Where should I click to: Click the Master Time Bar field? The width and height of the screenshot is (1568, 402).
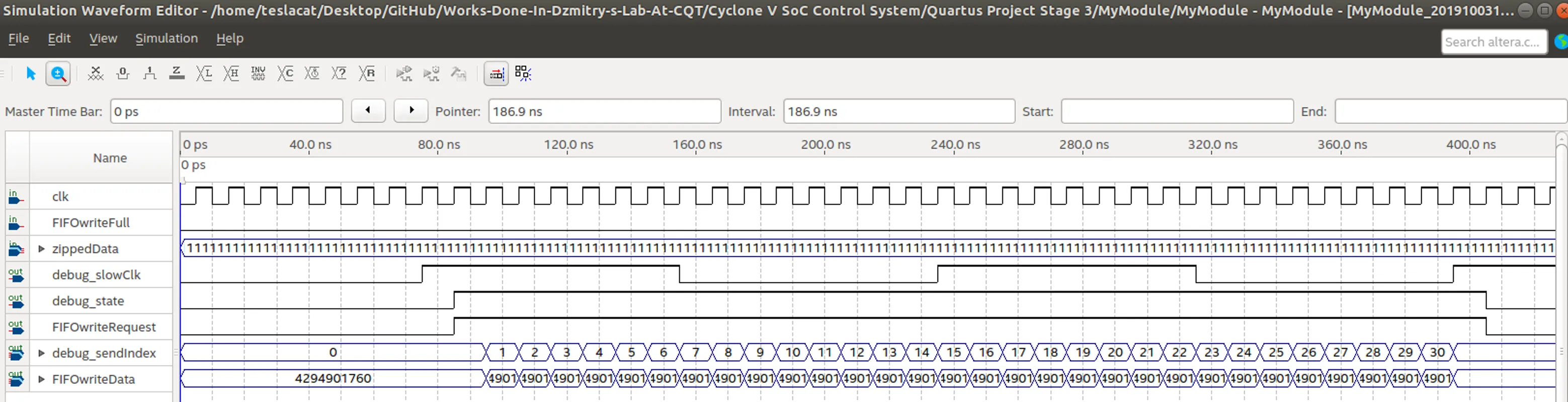(x=226, y=111)
